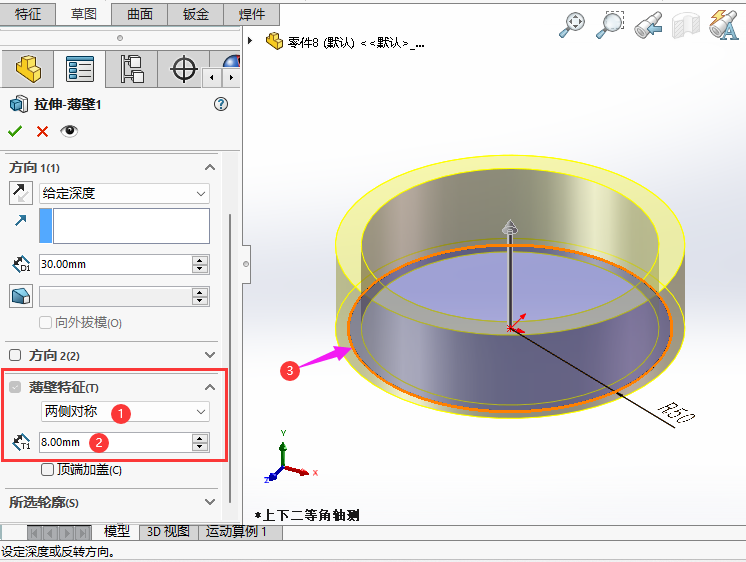The image size is (746, 562).
Task: Click the T1 thickness icon
Action: coord(21,442)
